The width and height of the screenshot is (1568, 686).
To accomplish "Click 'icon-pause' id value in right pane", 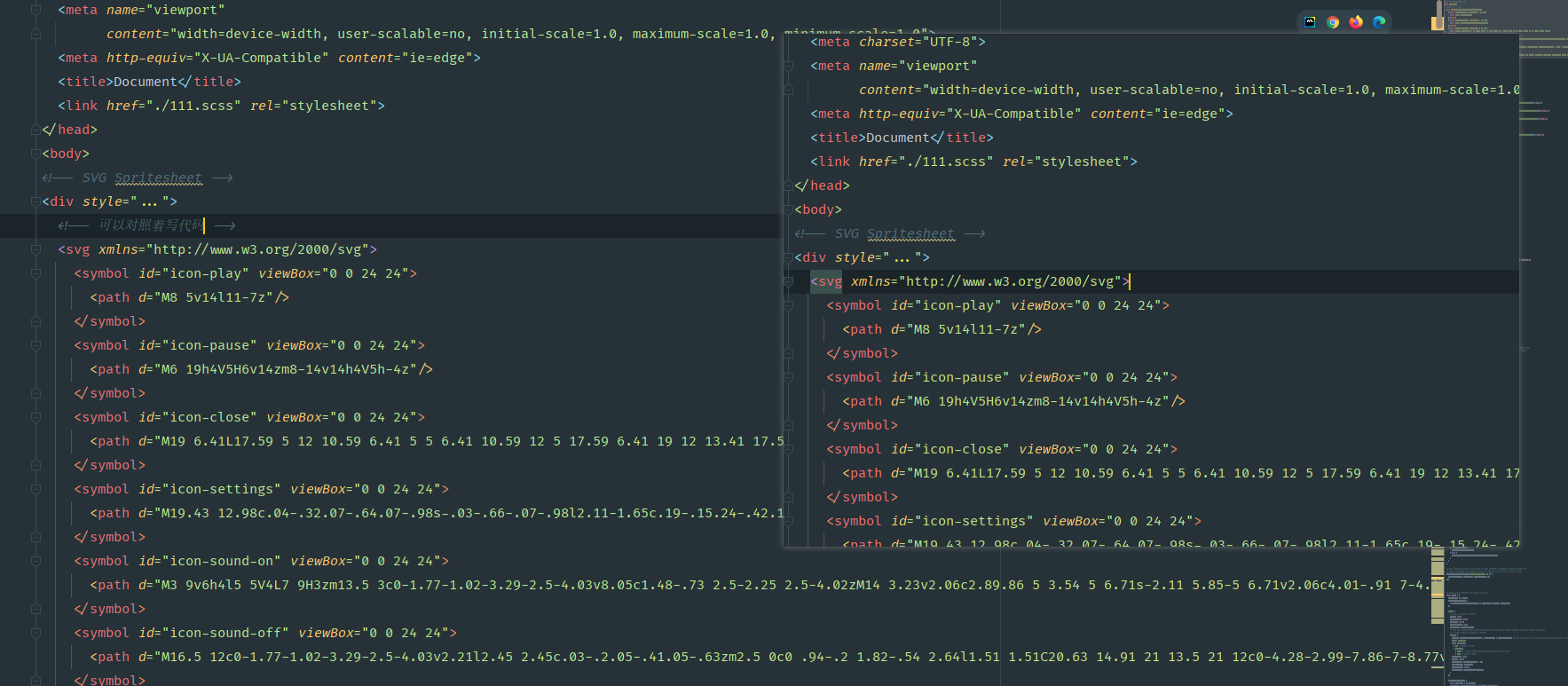I will 962,377.
